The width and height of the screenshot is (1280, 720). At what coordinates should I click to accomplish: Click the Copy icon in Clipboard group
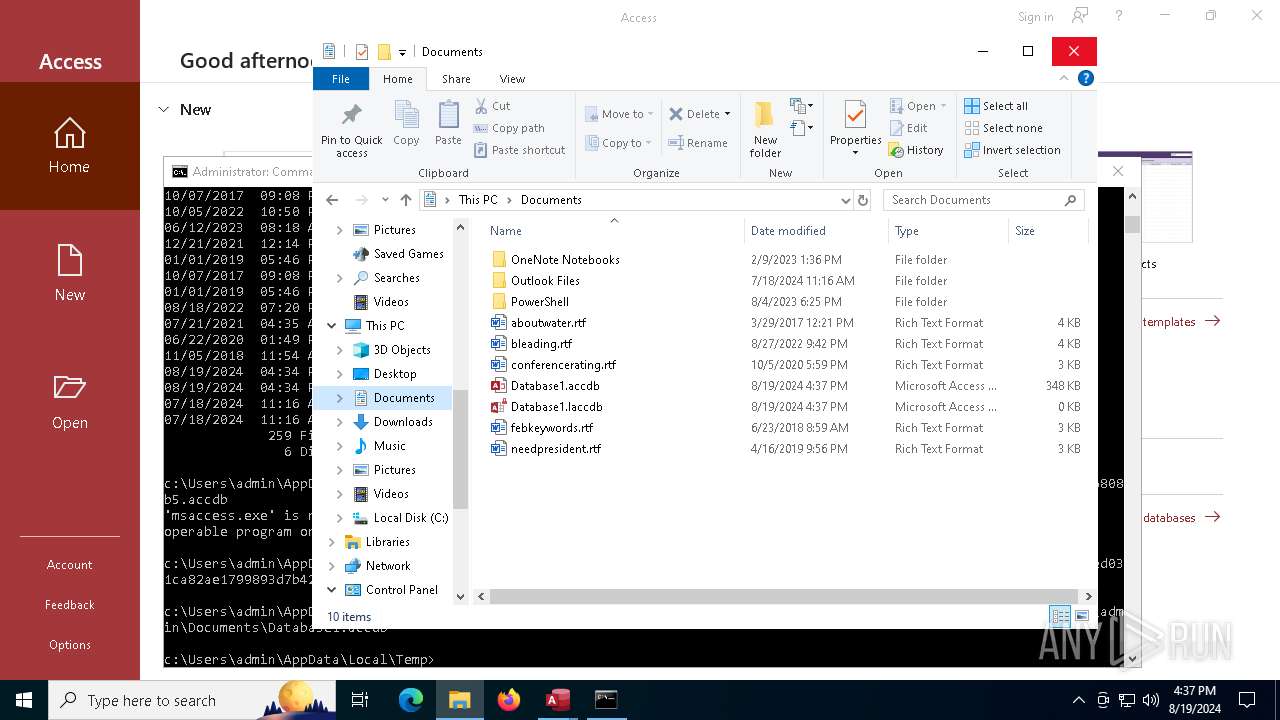[406, 115]
